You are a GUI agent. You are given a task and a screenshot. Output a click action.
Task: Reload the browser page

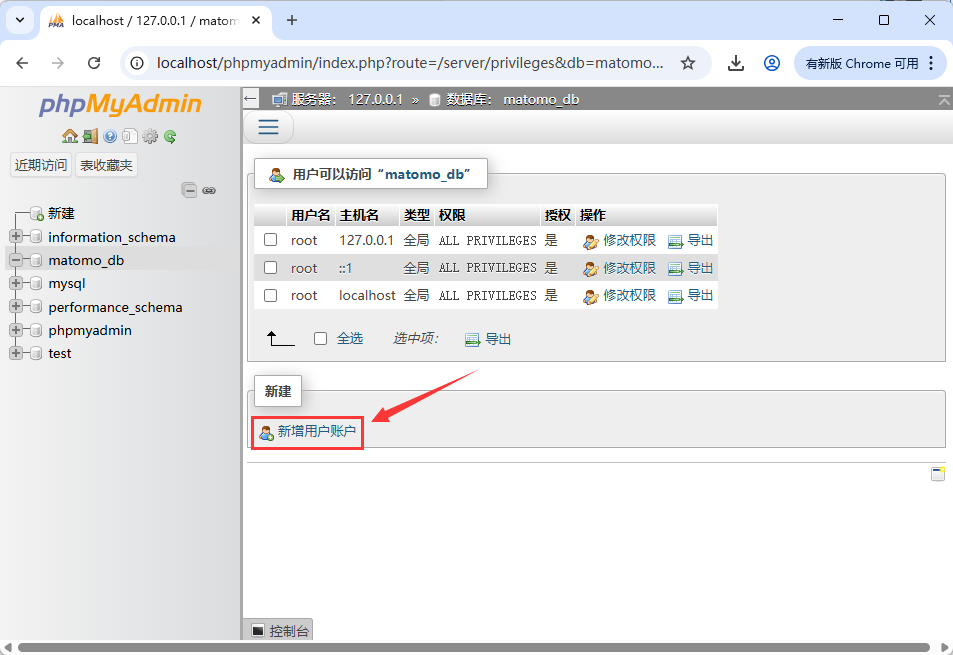[x=94, y=63]
